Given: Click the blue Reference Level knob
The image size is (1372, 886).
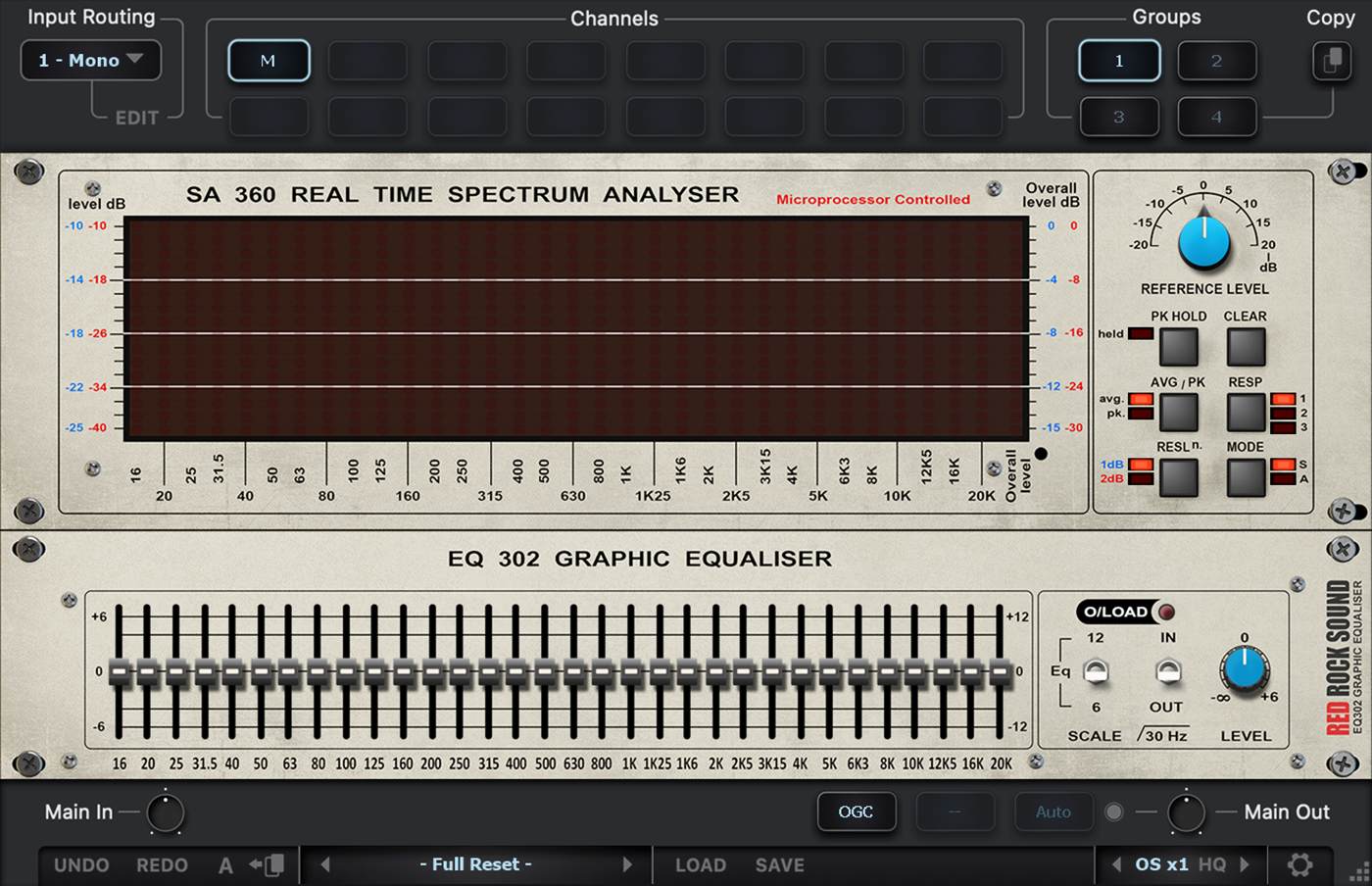Looking at the screenshot, I should point(1203,242).
